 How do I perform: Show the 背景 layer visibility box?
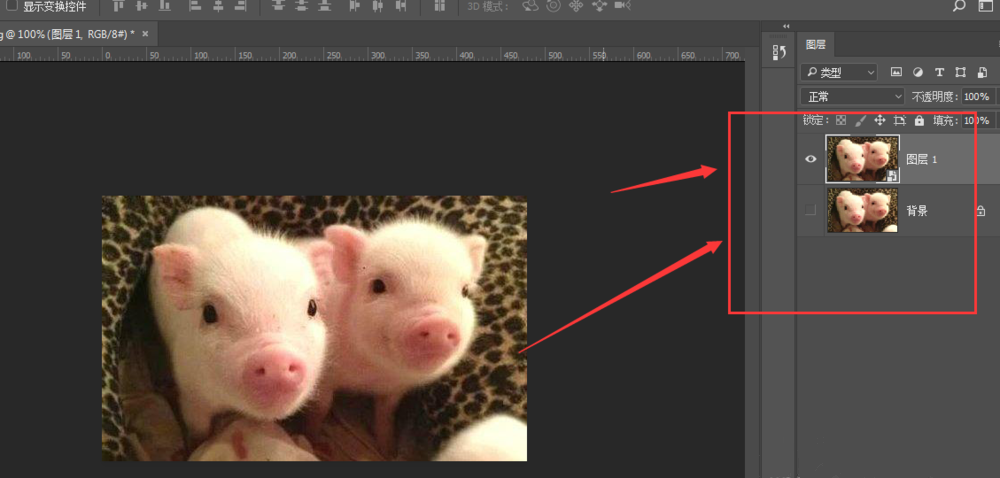point(811,210)
